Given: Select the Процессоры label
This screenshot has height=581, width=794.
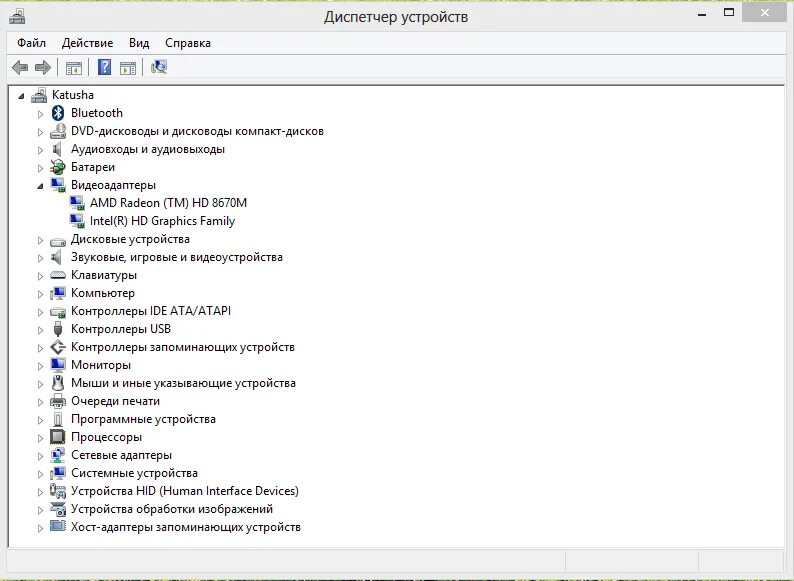Looking at the screenshot, I should pos(106,437).
